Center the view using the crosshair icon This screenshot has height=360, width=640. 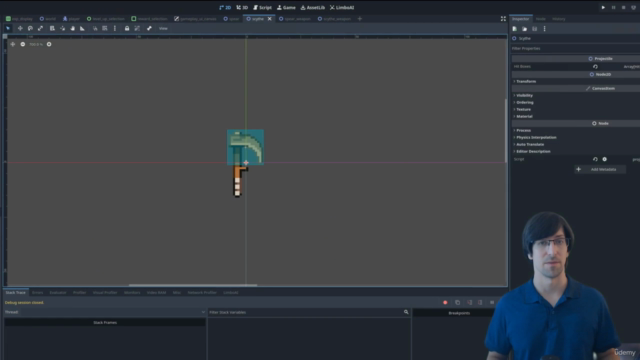(x=13, y=44)
